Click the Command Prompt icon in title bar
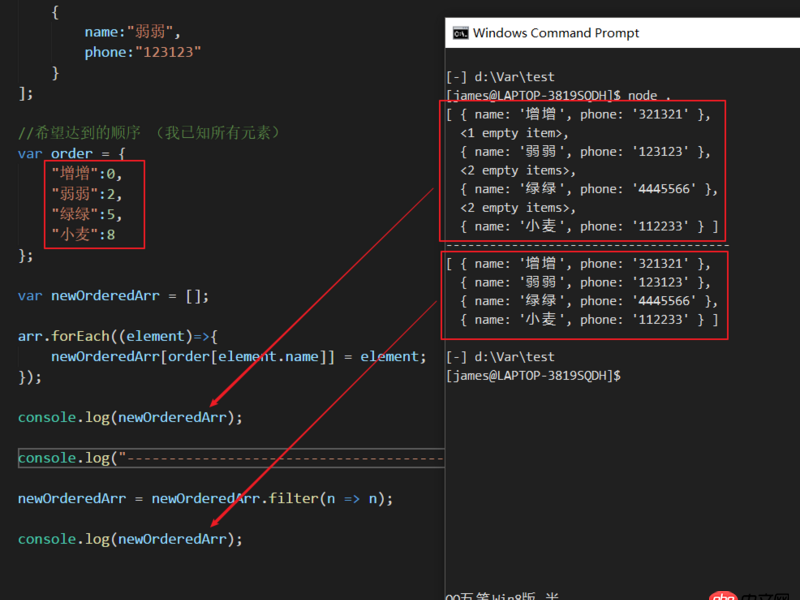 [461, 32]
